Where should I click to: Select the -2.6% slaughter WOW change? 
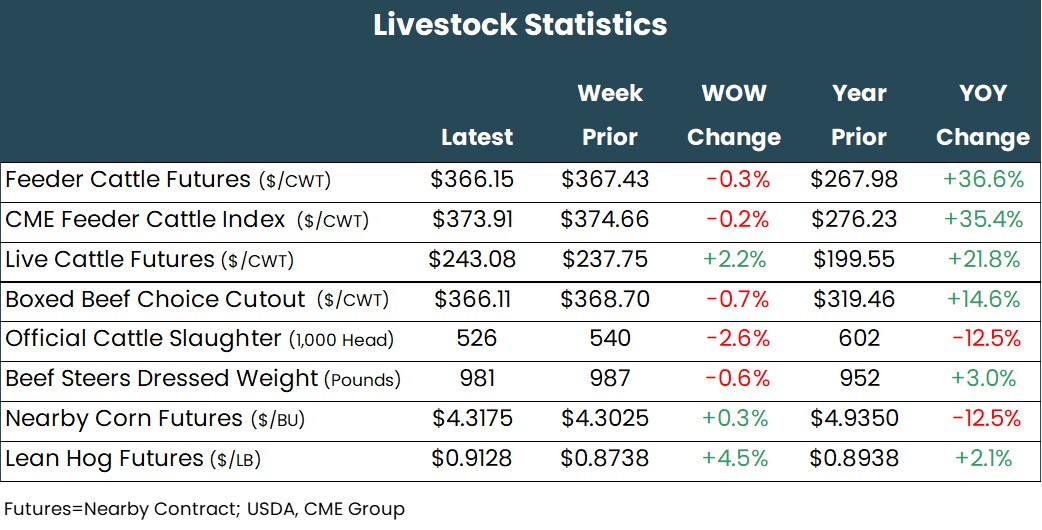click(x=737, y=339)
